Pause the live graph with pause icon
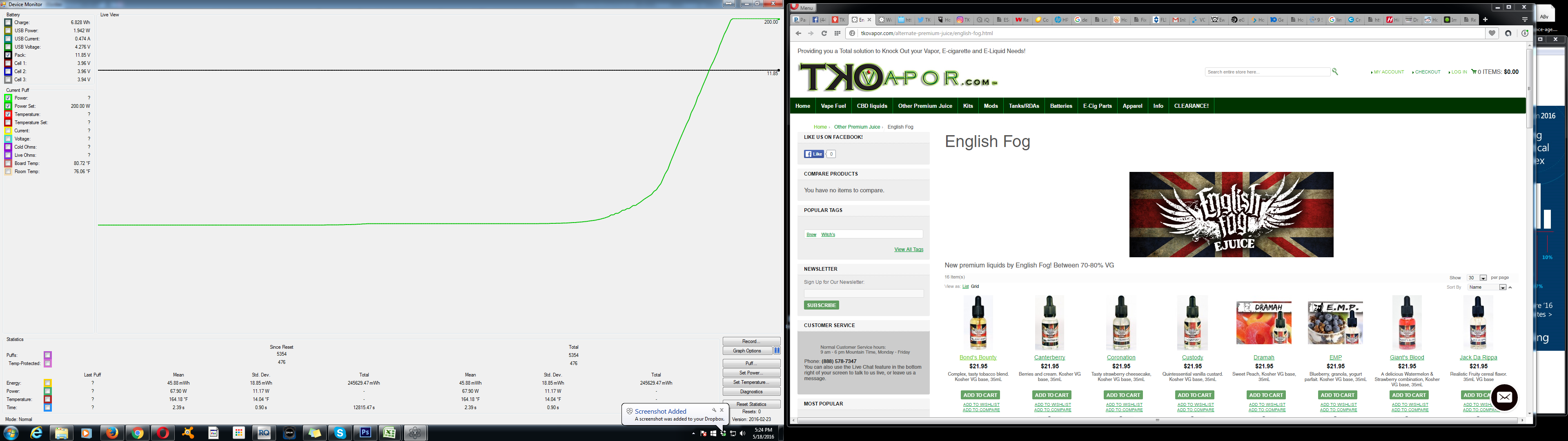The image size is (1568, 441). pos(777,351)
